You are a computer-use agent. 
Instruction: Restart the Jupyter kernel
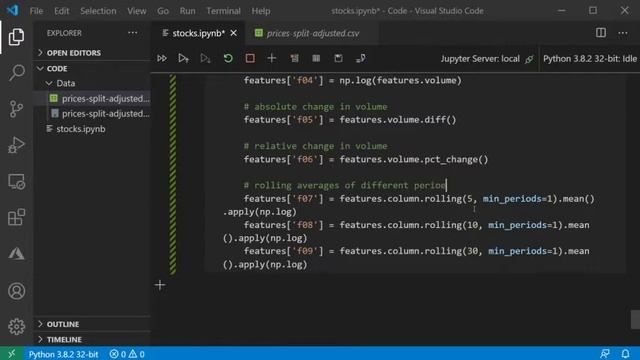coord(228,58)
